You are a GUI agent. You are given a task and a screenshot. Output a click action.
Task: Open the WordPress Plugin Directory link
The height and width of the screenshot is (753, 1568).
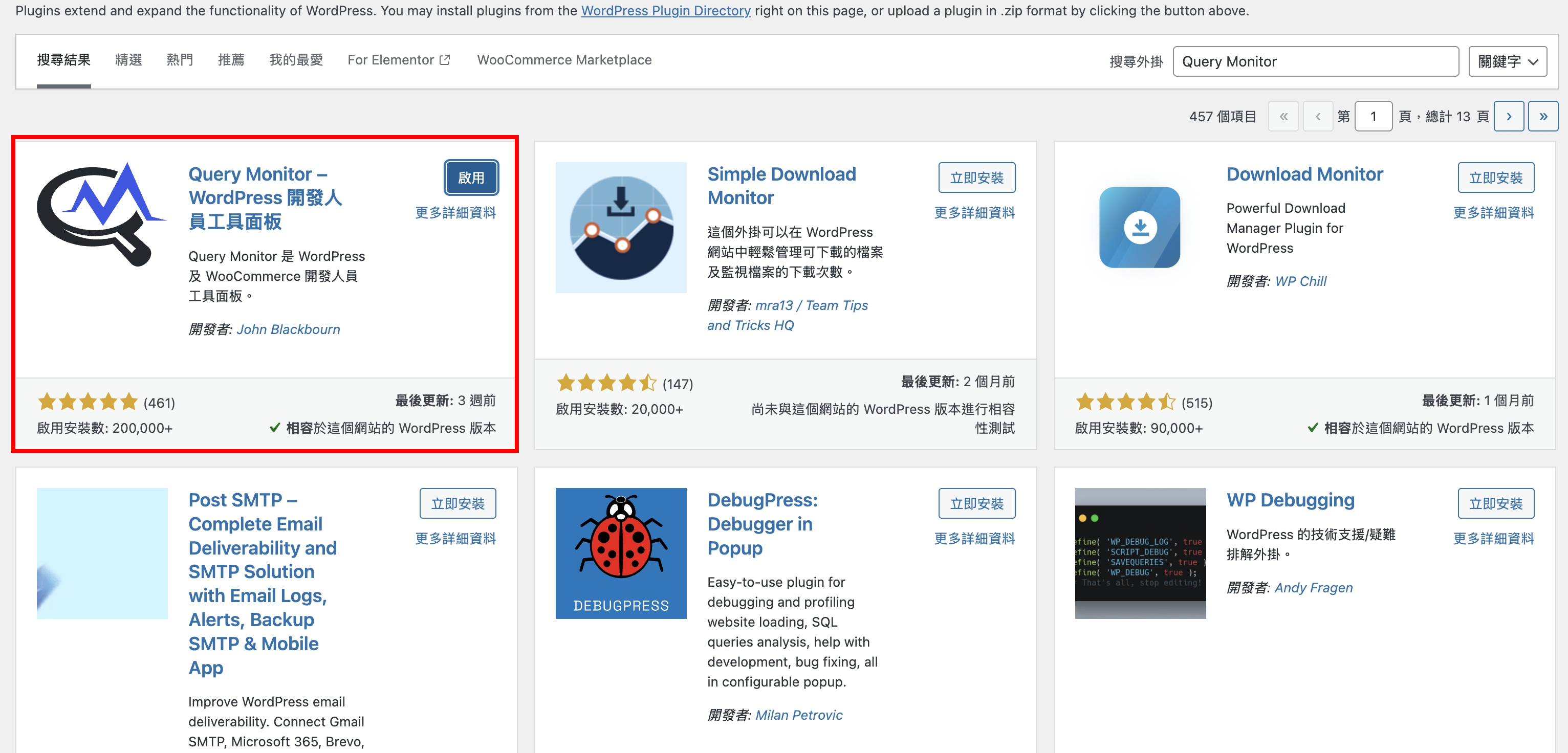(x=665, y=10)
